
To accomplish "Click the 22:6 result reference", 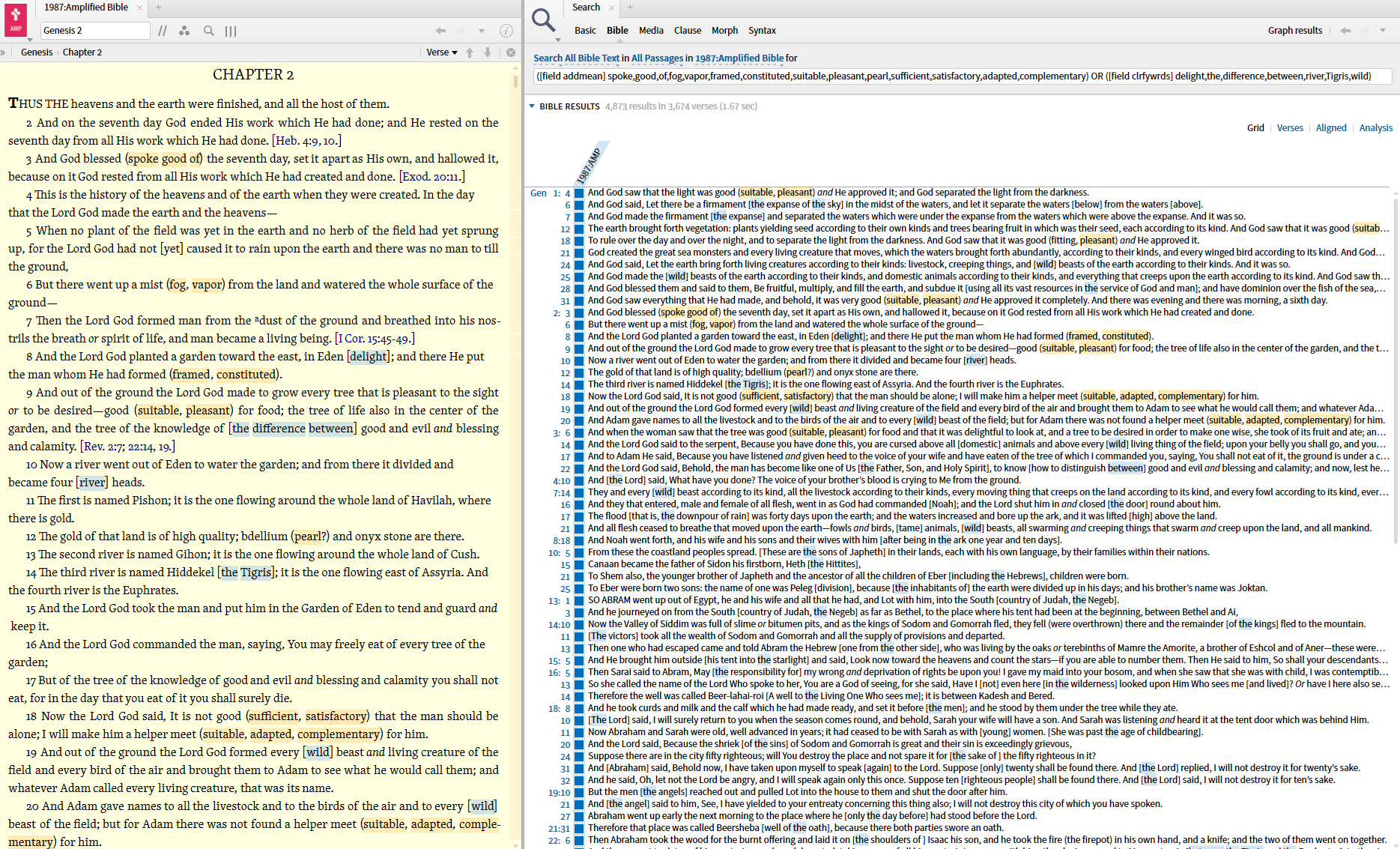I will [x=560, y=841].
